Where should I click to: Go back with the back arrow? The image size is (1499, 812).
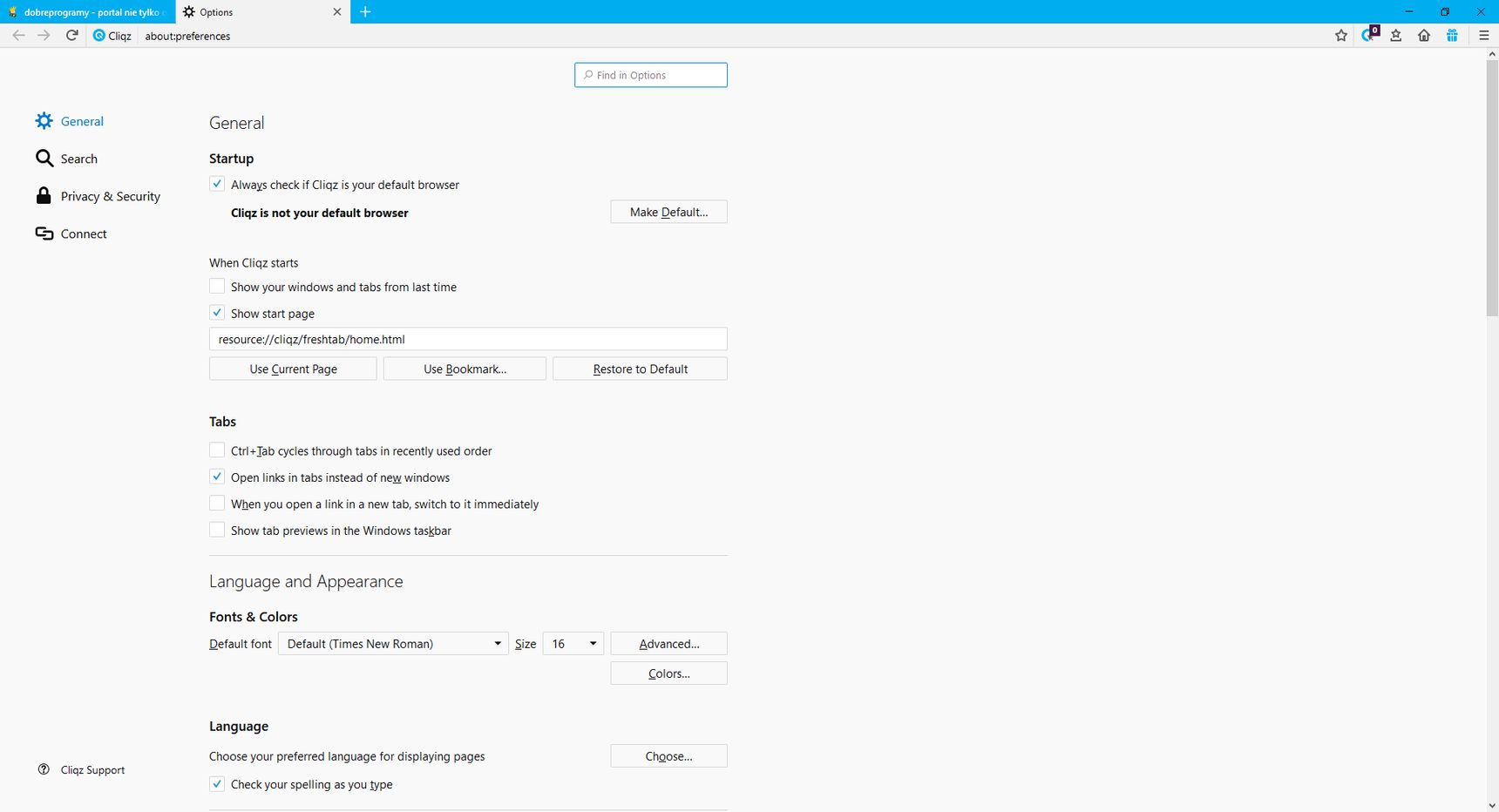(x=18, y=36)
